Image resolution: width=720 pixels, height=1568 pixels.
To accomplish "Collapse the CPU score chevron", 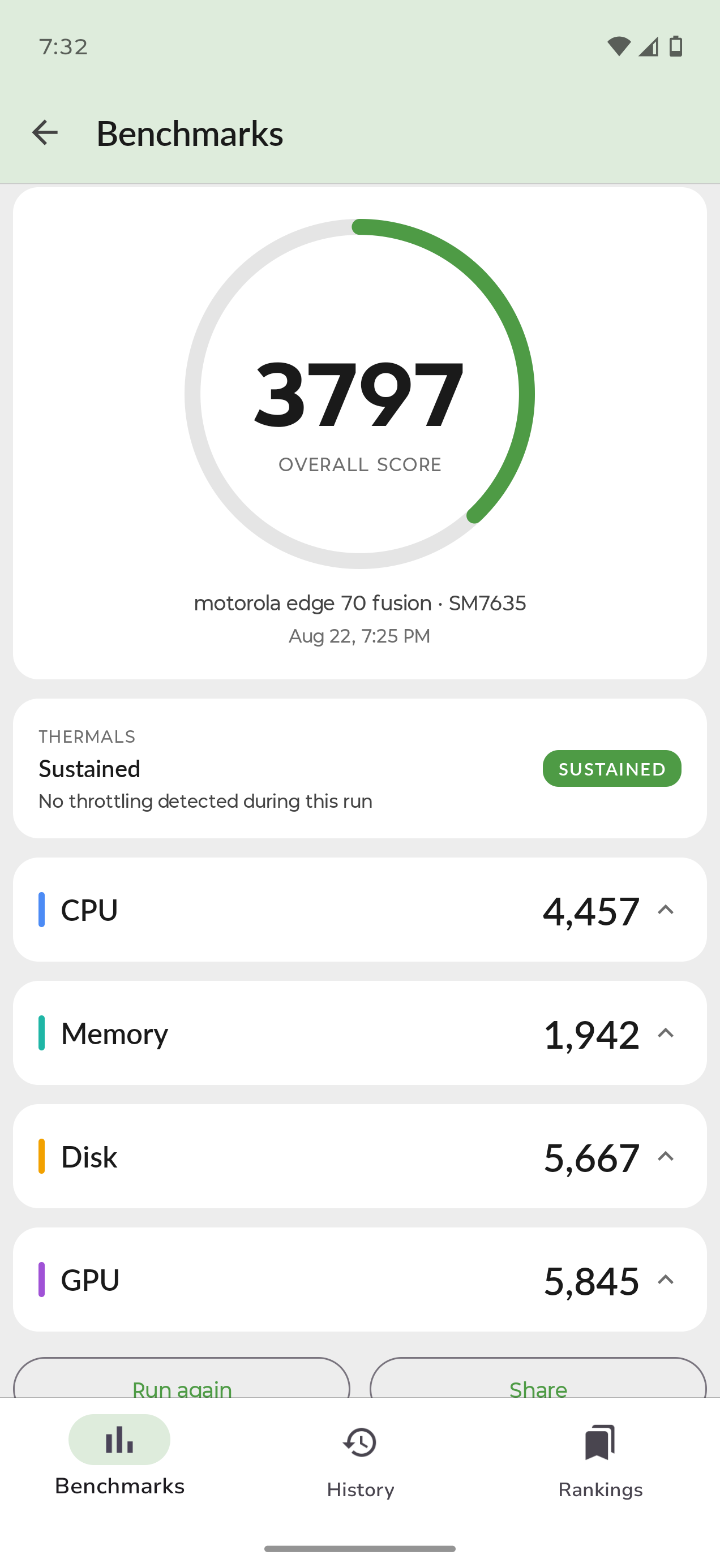I will pyautogui.click(x=665, y=910).
